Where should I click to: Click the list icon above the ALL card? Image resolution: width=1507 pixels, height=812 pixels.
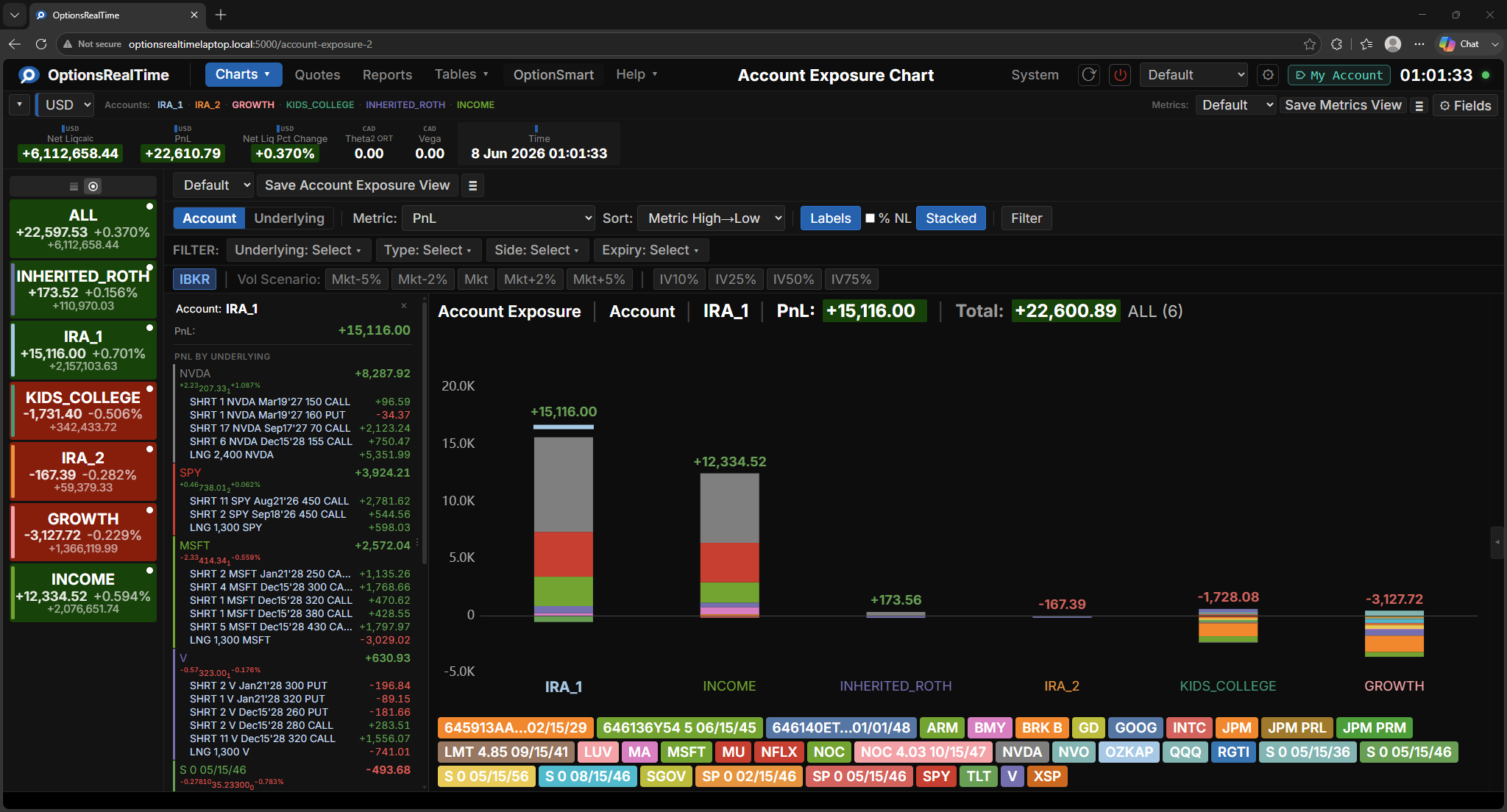[74, 186]
